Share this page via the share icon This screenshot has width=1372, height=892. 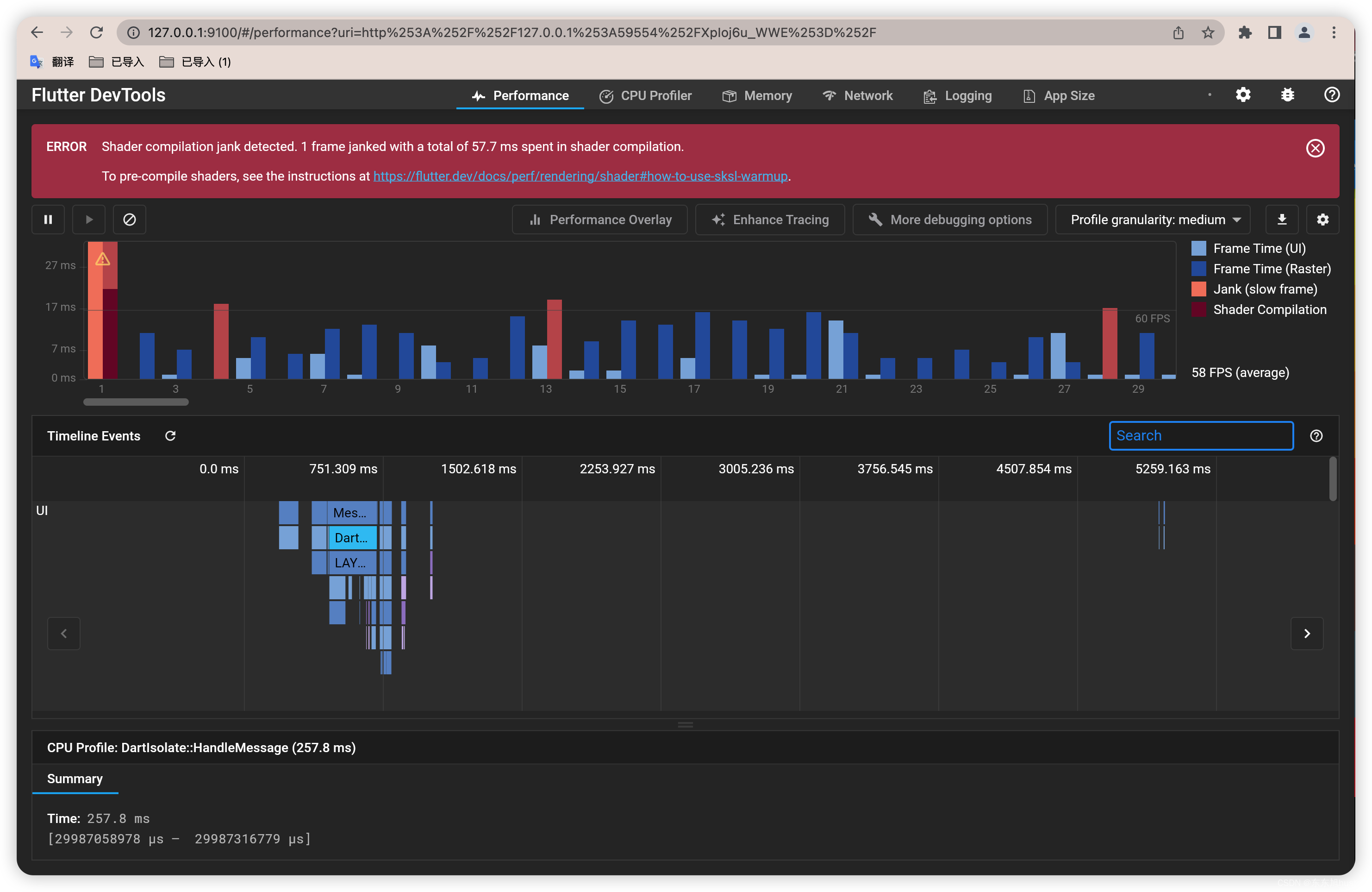coord(1179,33)
